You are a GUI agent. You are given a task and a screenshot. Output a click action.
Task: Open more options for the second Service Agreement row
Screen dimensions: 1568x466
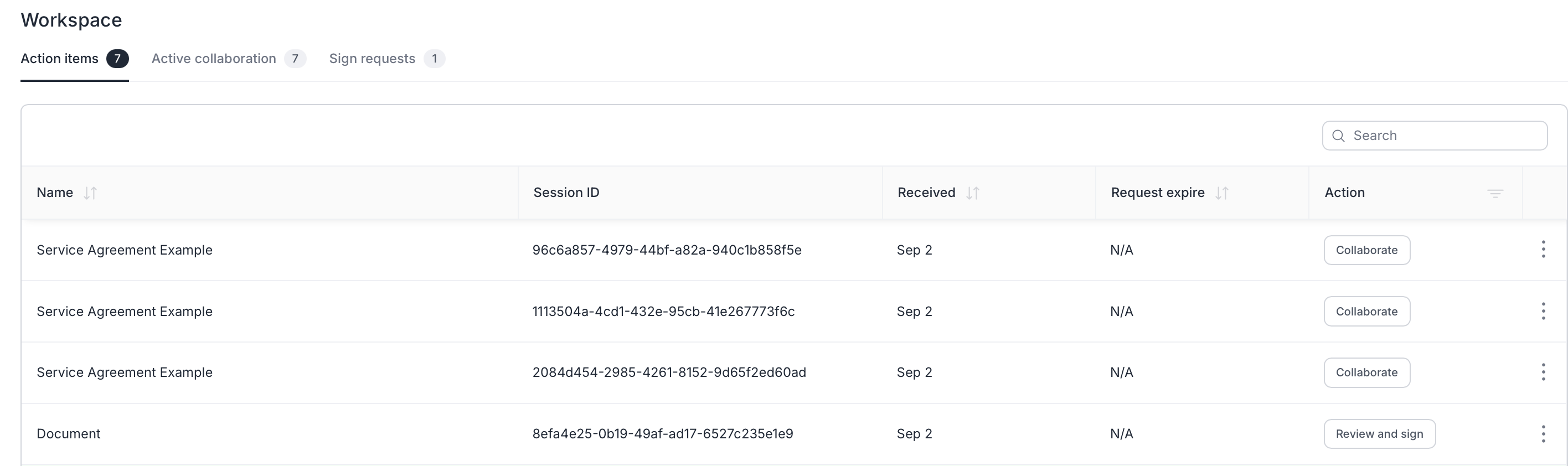click(x=1543, y=311)
